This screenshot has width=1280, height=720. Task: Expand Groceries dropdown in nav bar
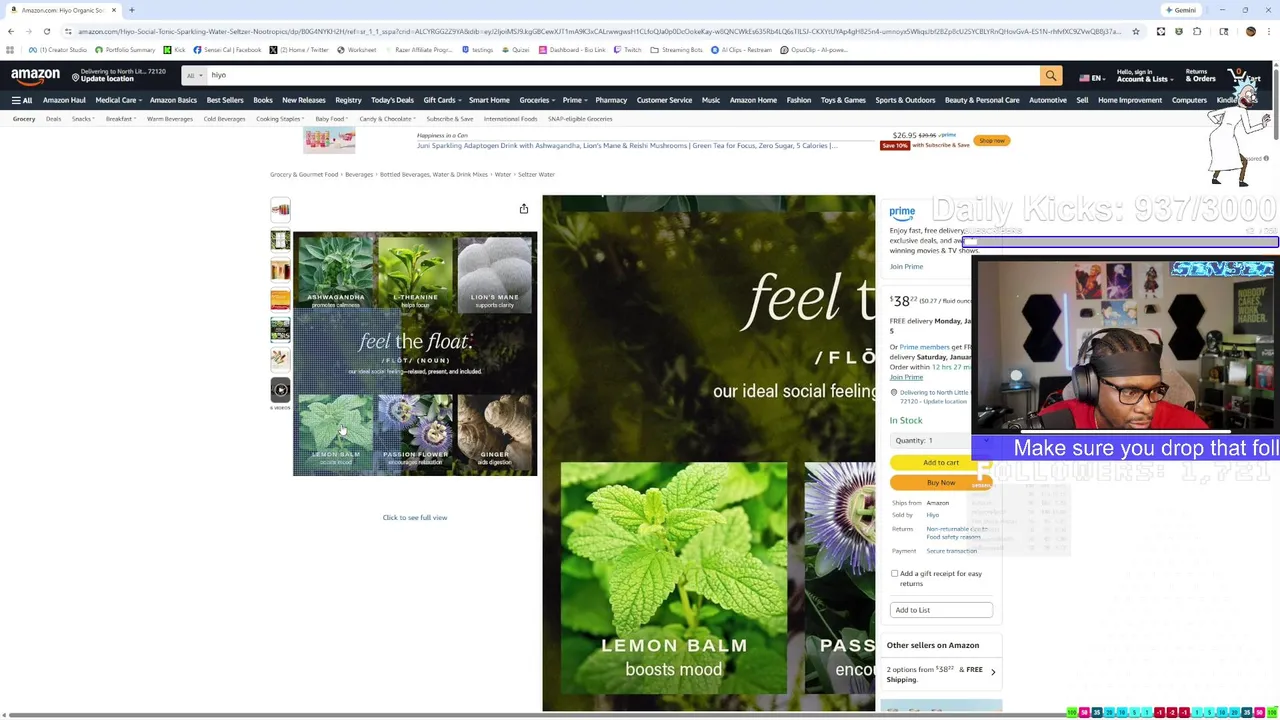coord(537,100)
